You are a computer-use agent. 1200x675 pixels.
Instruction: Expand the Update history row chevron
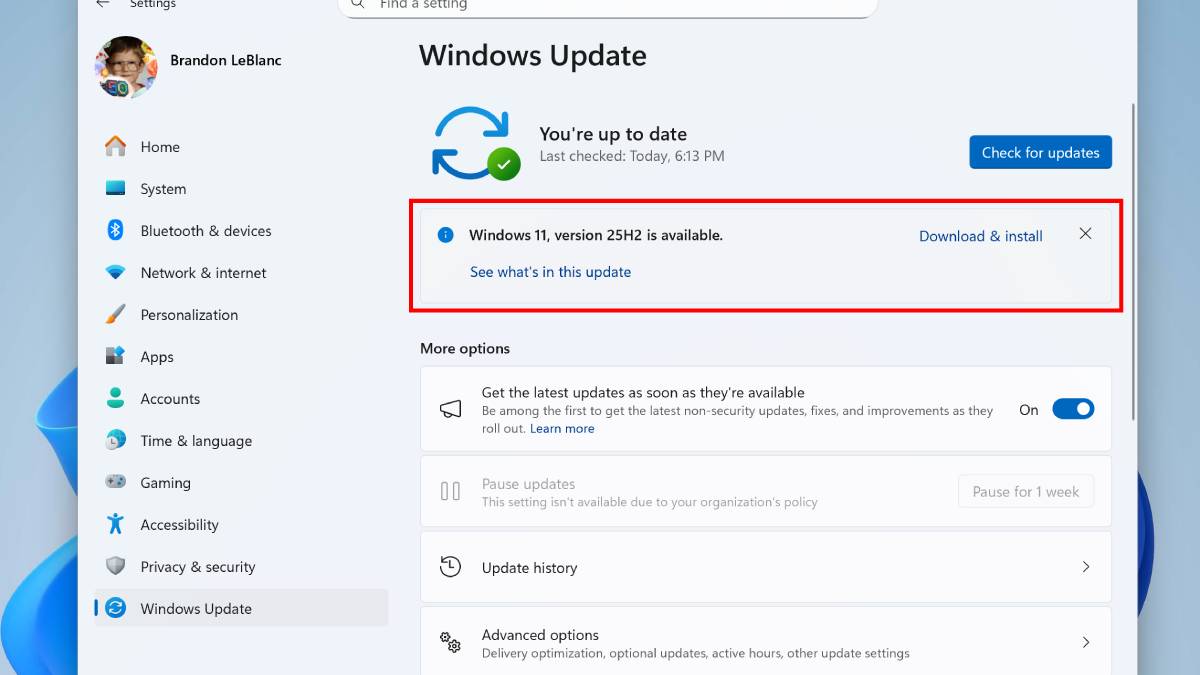[1086, 567]
